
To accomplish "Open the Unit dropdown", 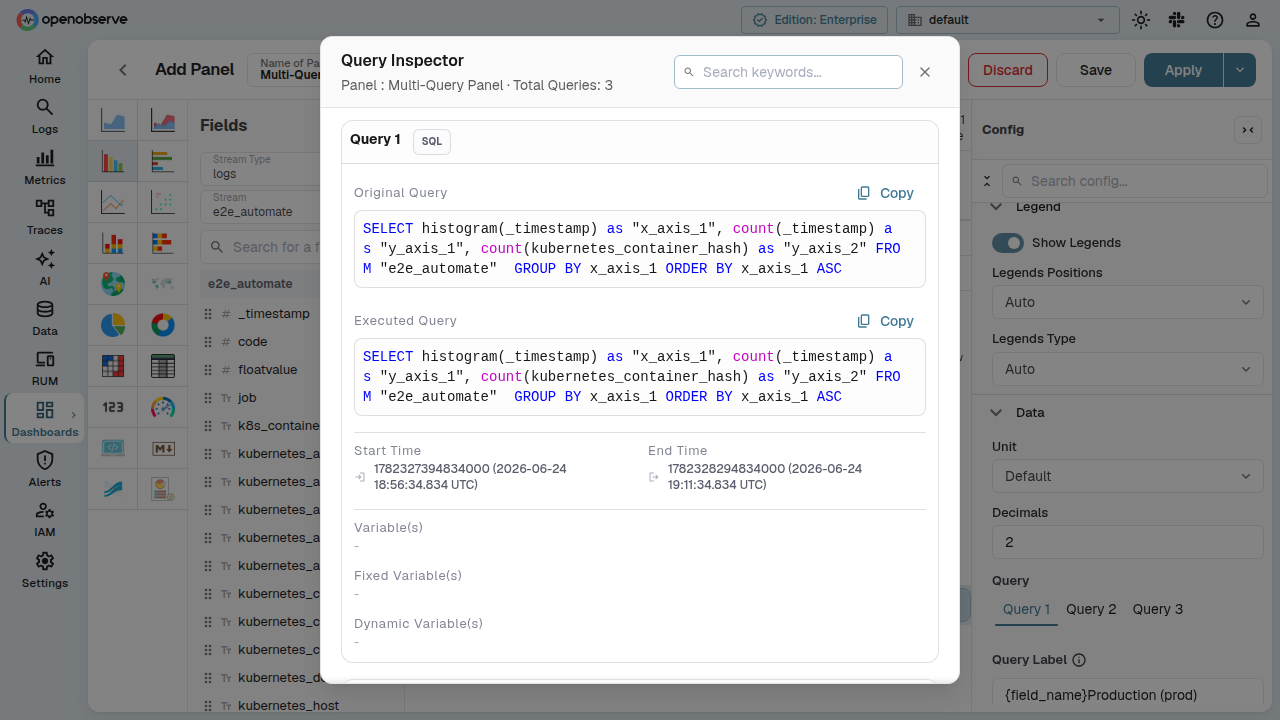I will coord(1128,476).
